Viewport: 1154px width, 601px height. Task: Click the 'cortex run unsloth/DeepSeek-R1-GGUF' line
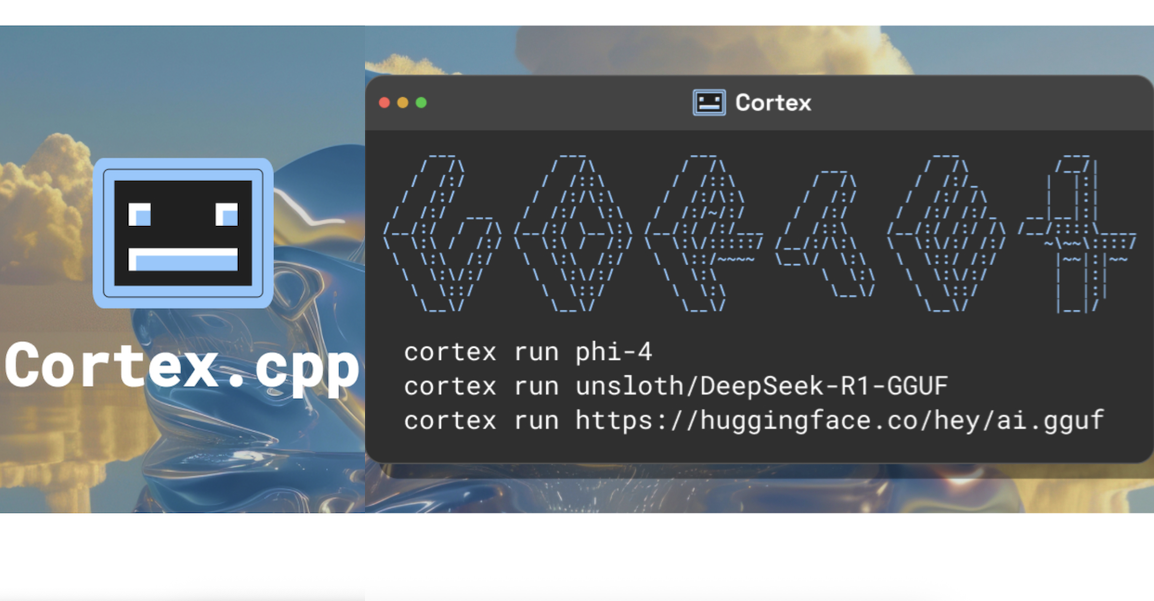(676, 386)
